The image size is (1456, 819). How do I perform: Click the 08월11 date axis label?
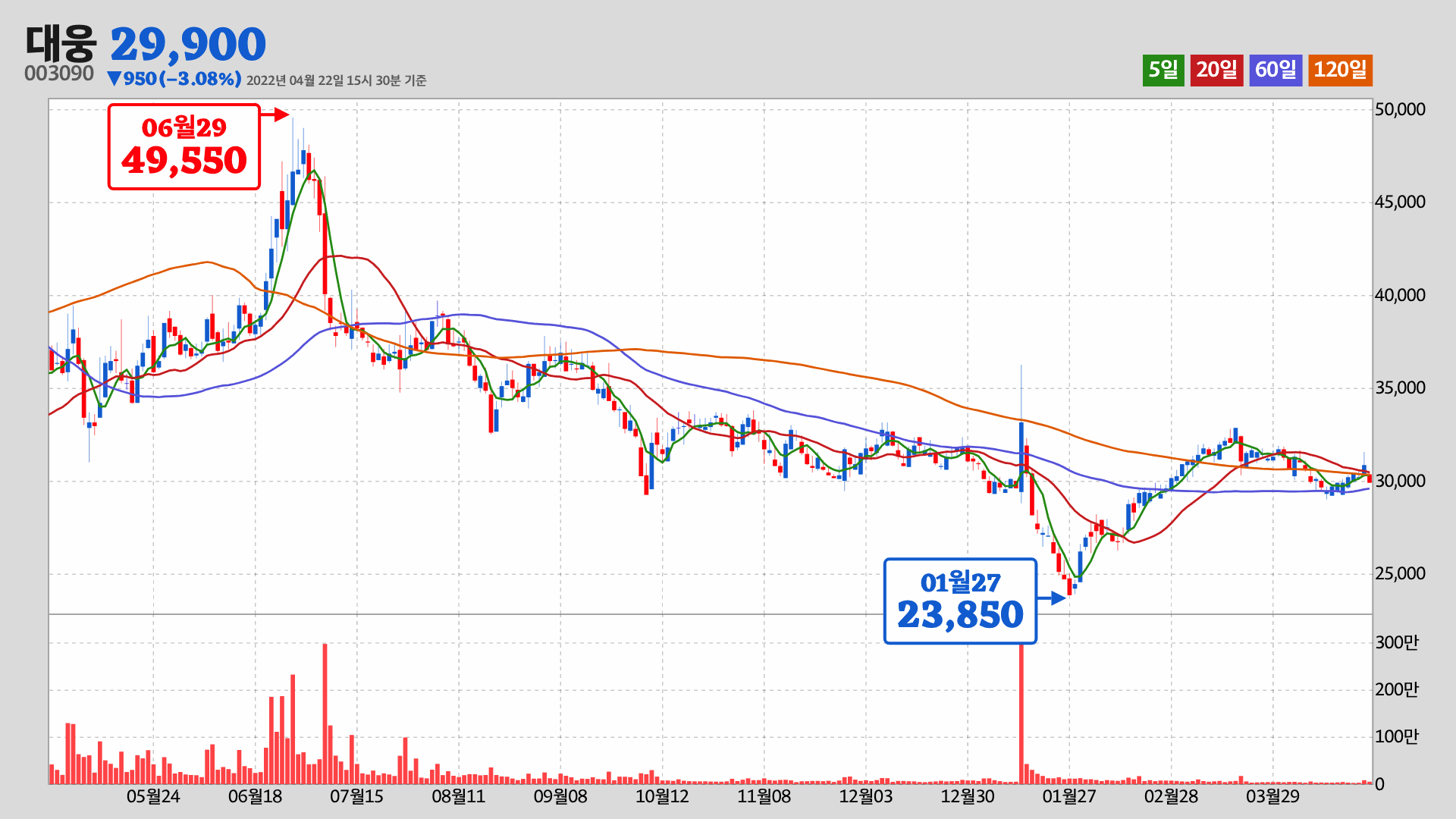point(458,797)
